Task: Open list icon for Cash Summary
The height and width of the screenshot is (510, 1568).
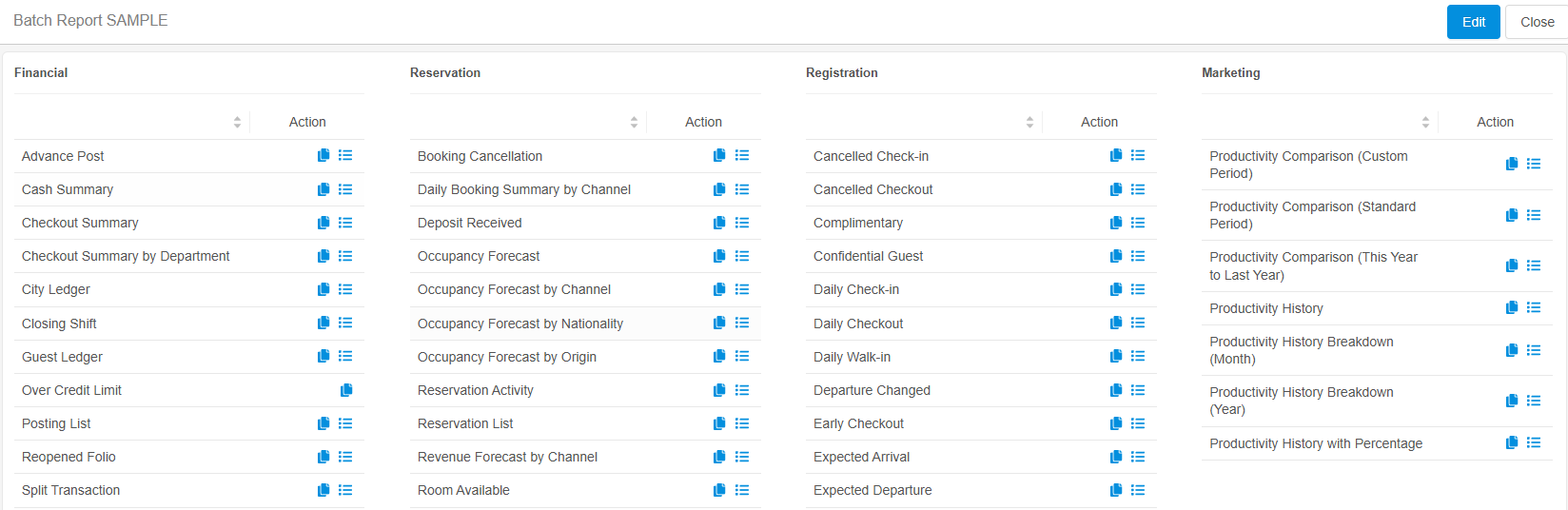Action: (x=345, y=189)
